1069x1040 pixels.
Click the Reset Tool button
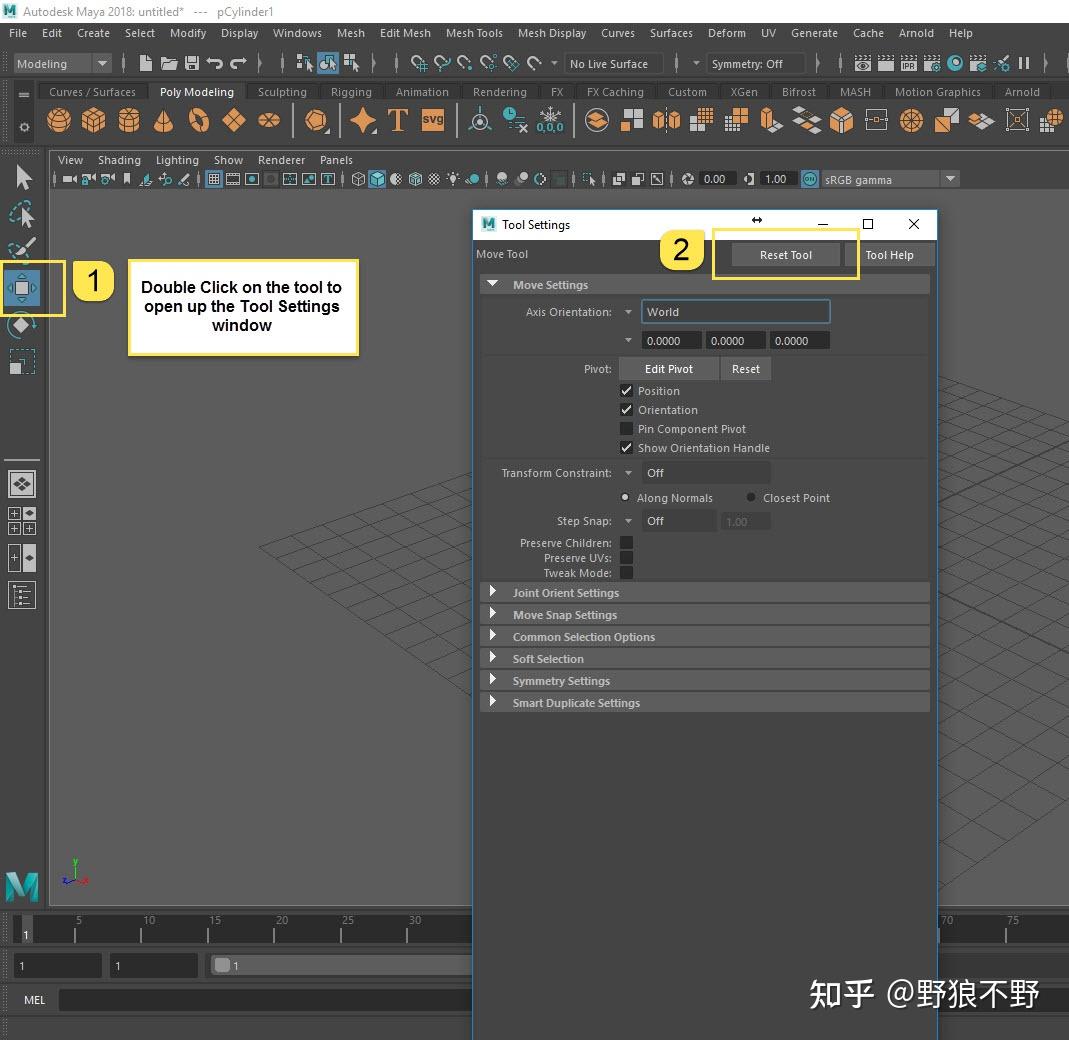point(786,254)
